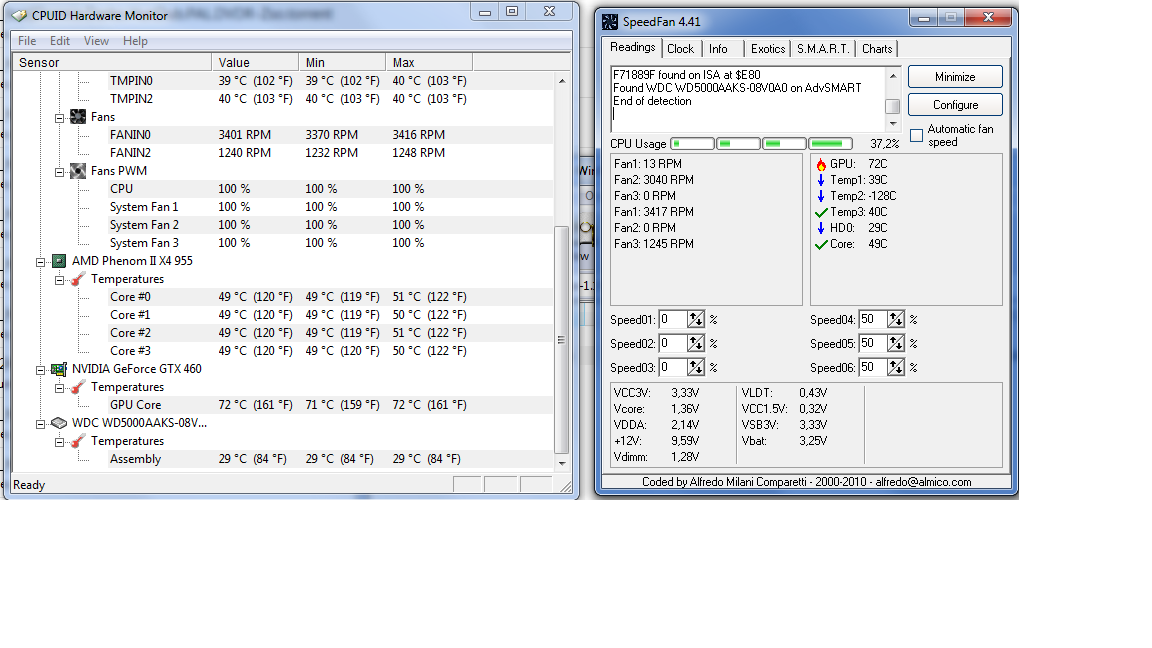Open the View menu in Hardware Monitor

click(x=96, y=41)
